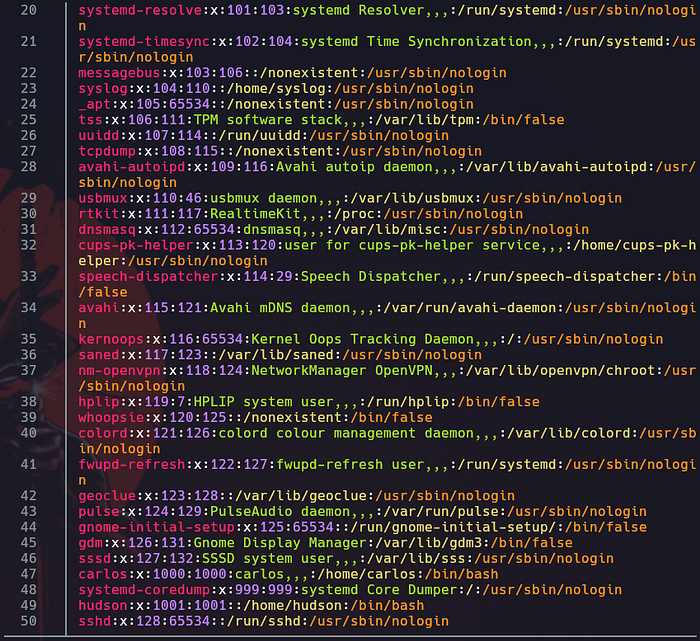
Task: Click the 'RealtimeKit' description
Action: pyautogui.click(x=255, y=214)
